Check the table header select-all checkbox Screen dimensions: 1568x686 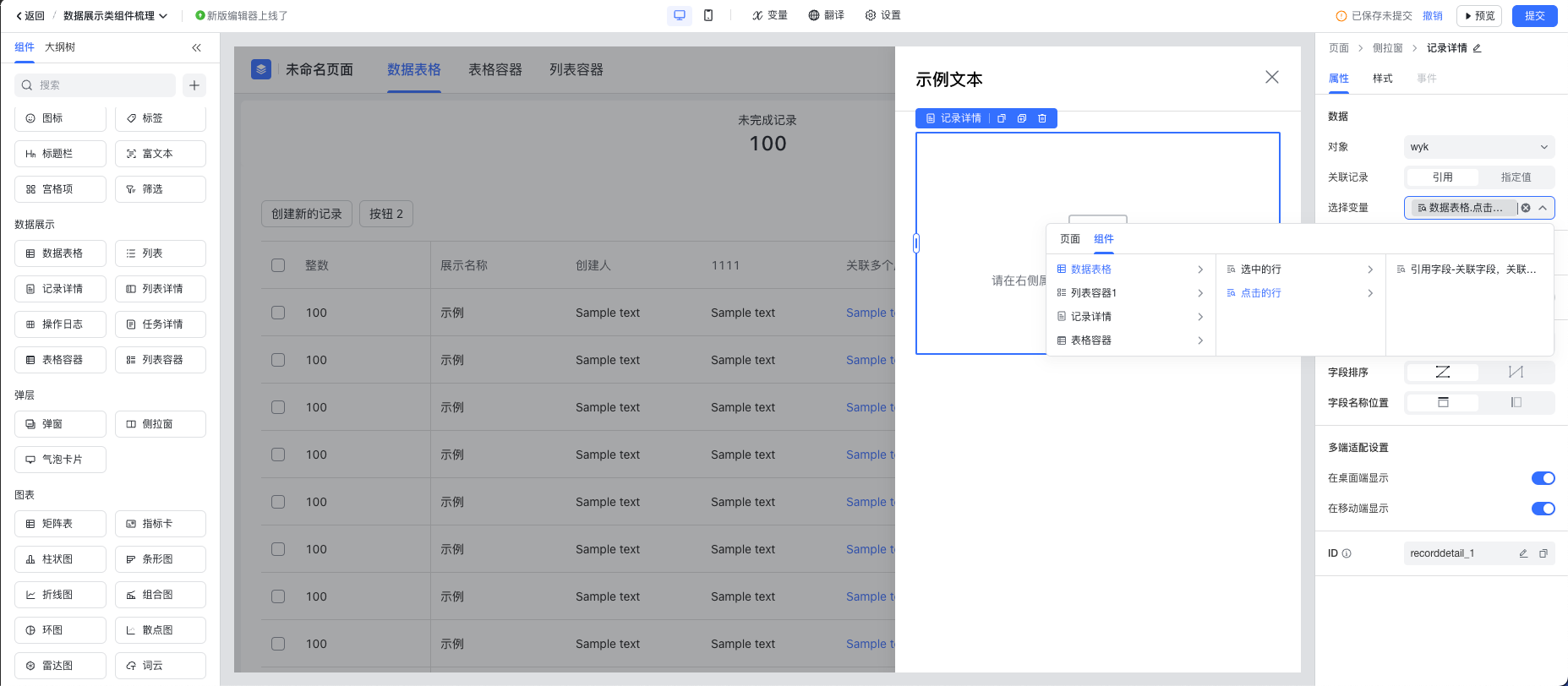pos(278,265)
